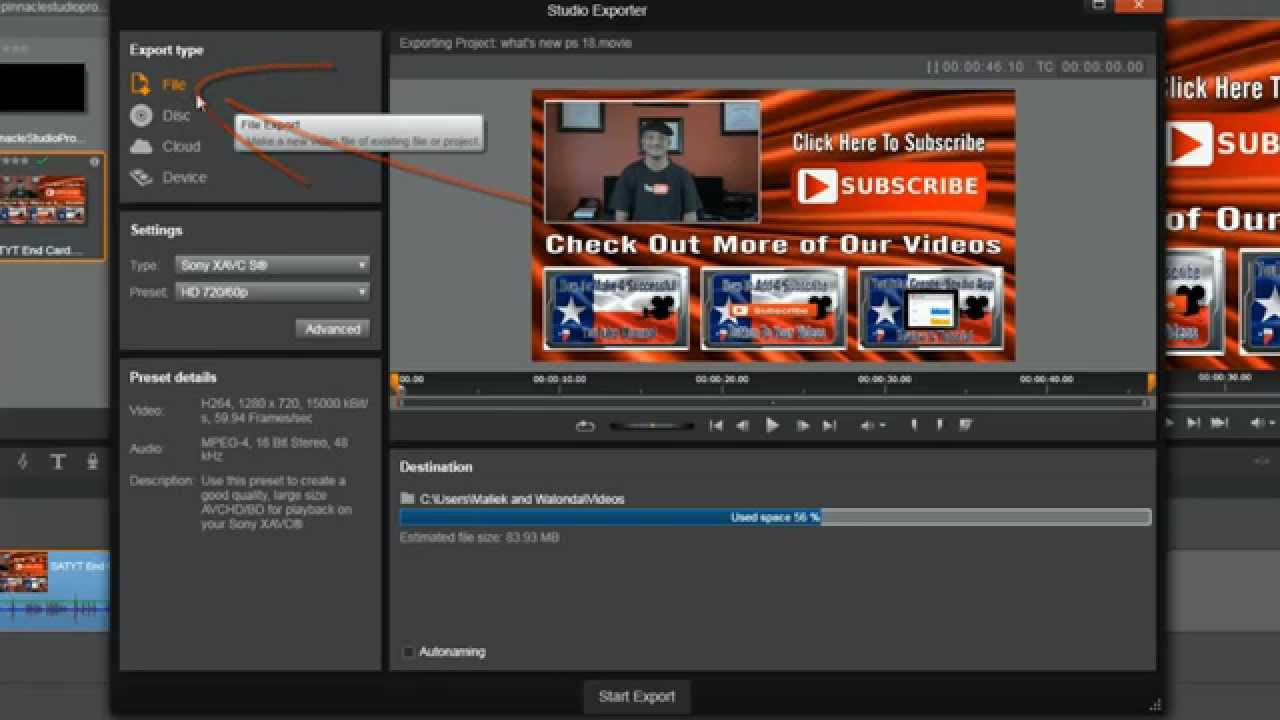This screenshot has height=720, width=1280.
Task: Select the SATYT End clip on the background timeline
Action: pos(55,590)
